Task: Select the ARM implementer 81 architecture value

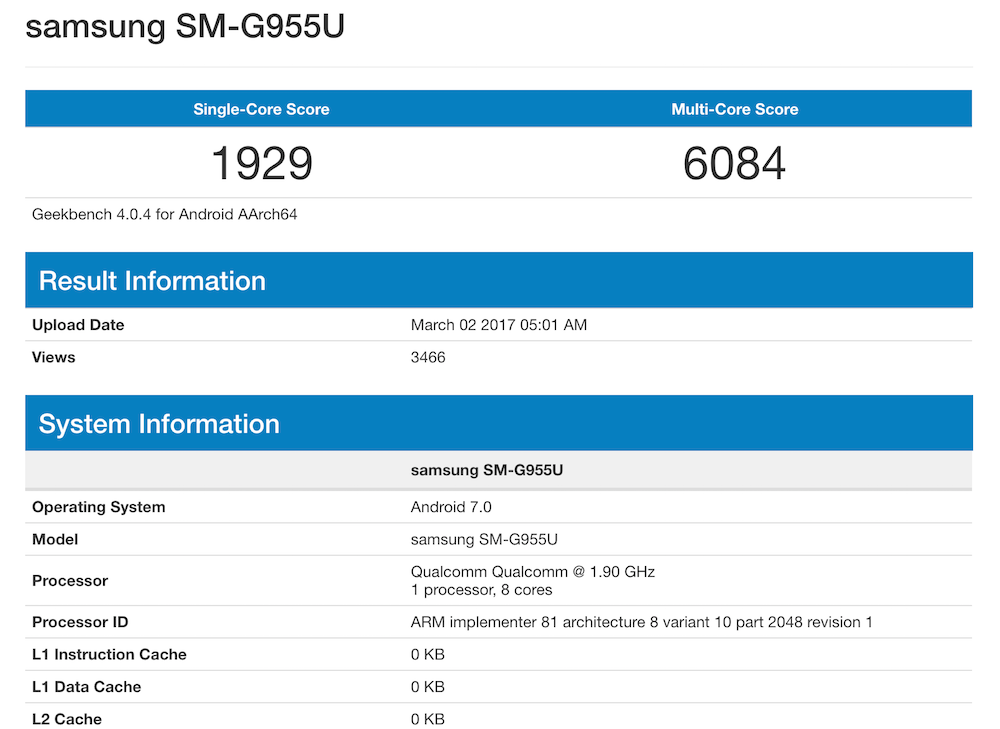Action: tap(641, 622)
